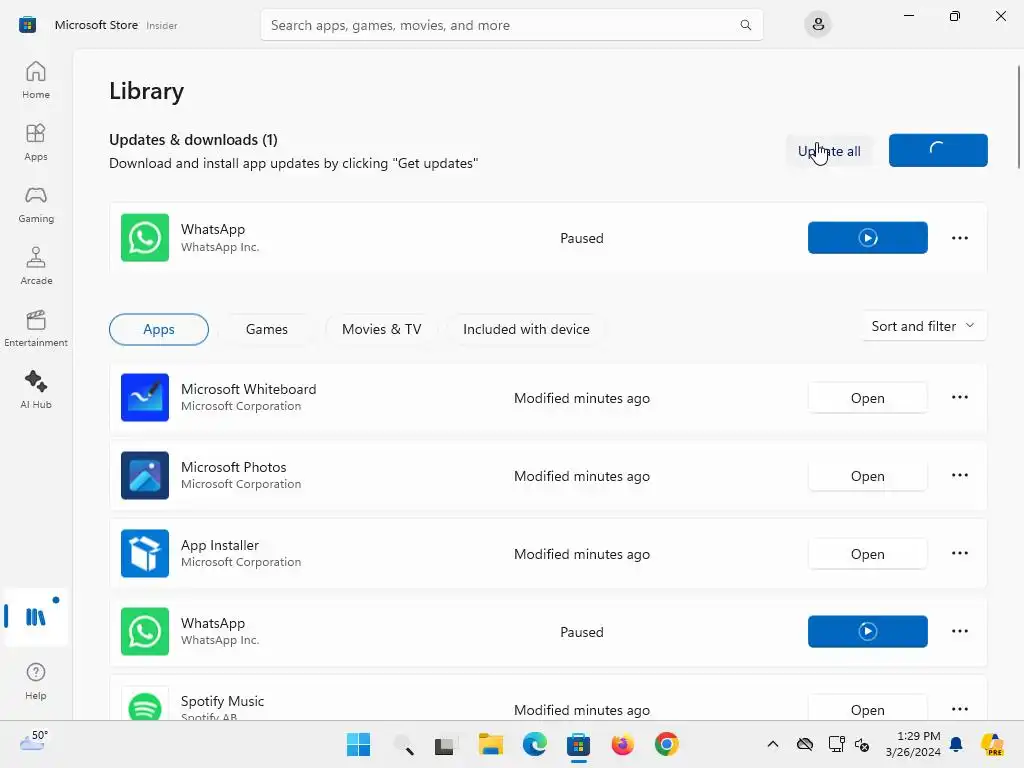1024x768 pixels.
Task: Open more options for App Installer
Action: click(959, 553)
